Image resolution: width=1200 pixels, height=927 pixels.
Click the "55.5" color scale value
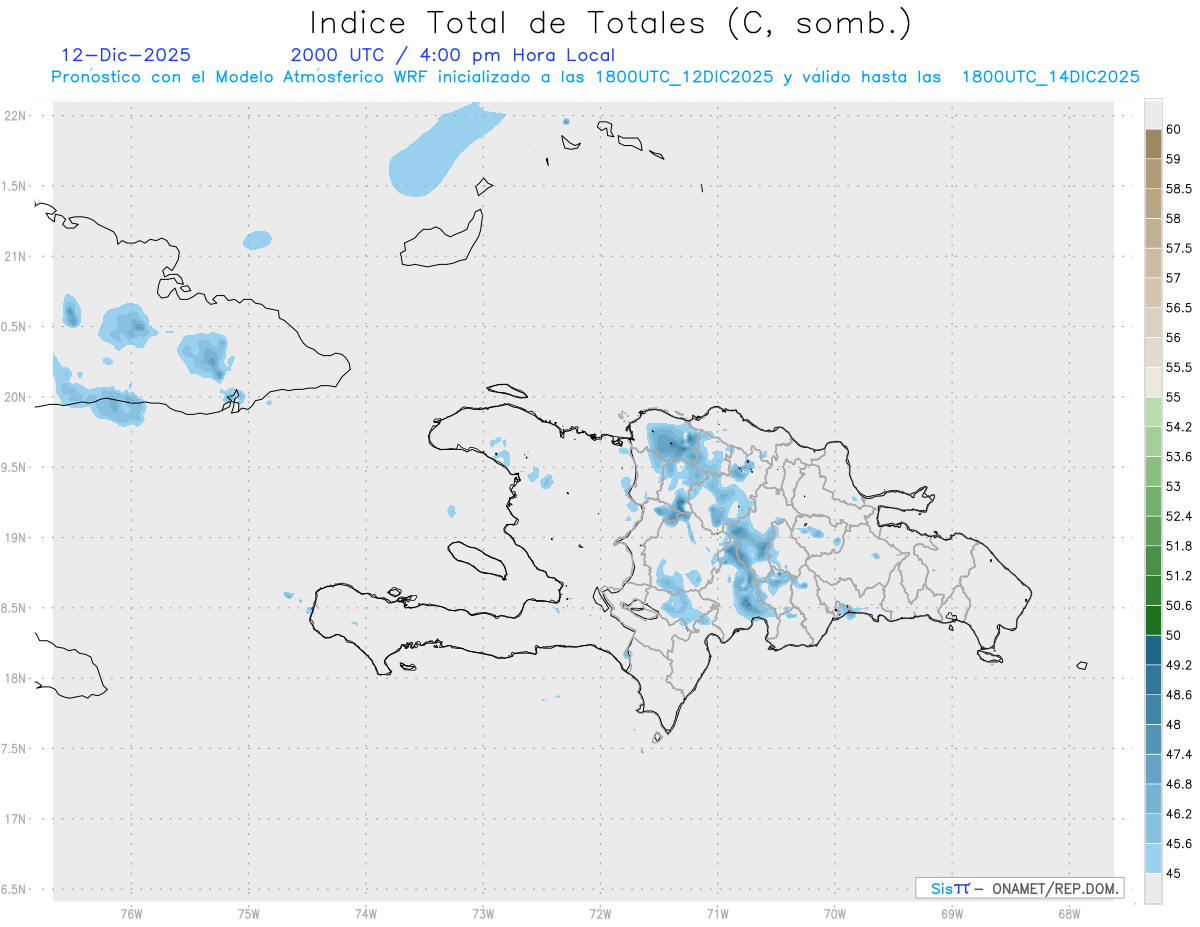pos(1179,367)
